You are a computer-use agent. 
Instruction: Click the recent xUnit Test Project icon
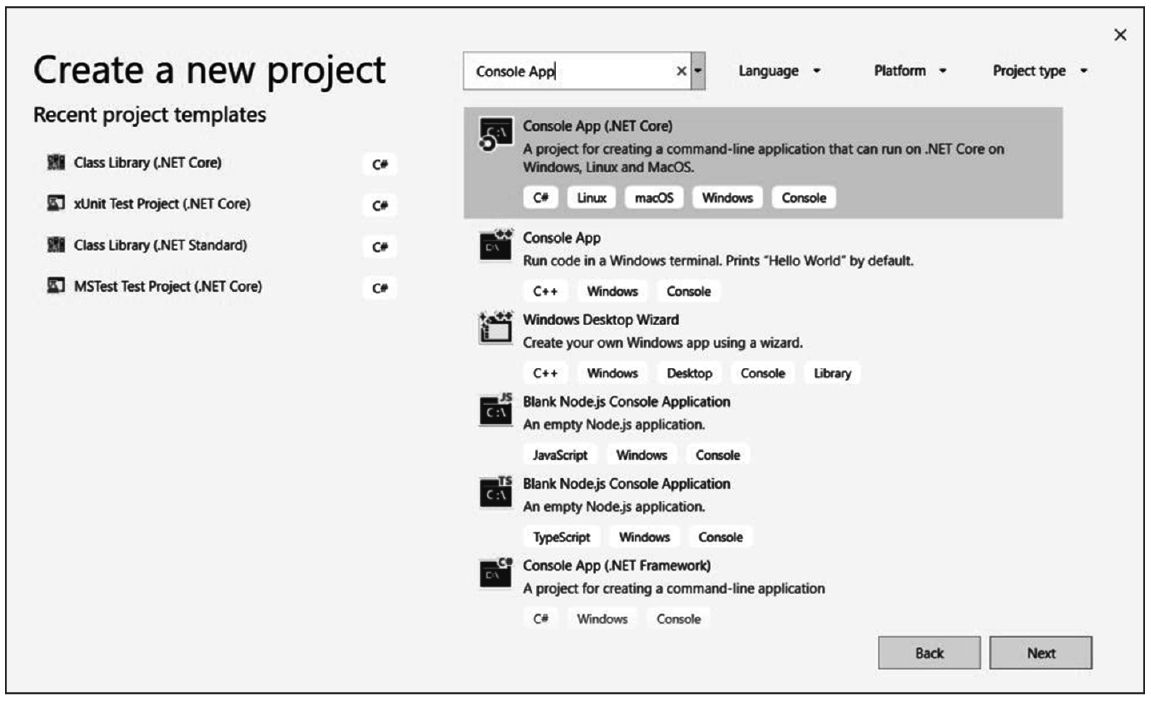(55, 204)
